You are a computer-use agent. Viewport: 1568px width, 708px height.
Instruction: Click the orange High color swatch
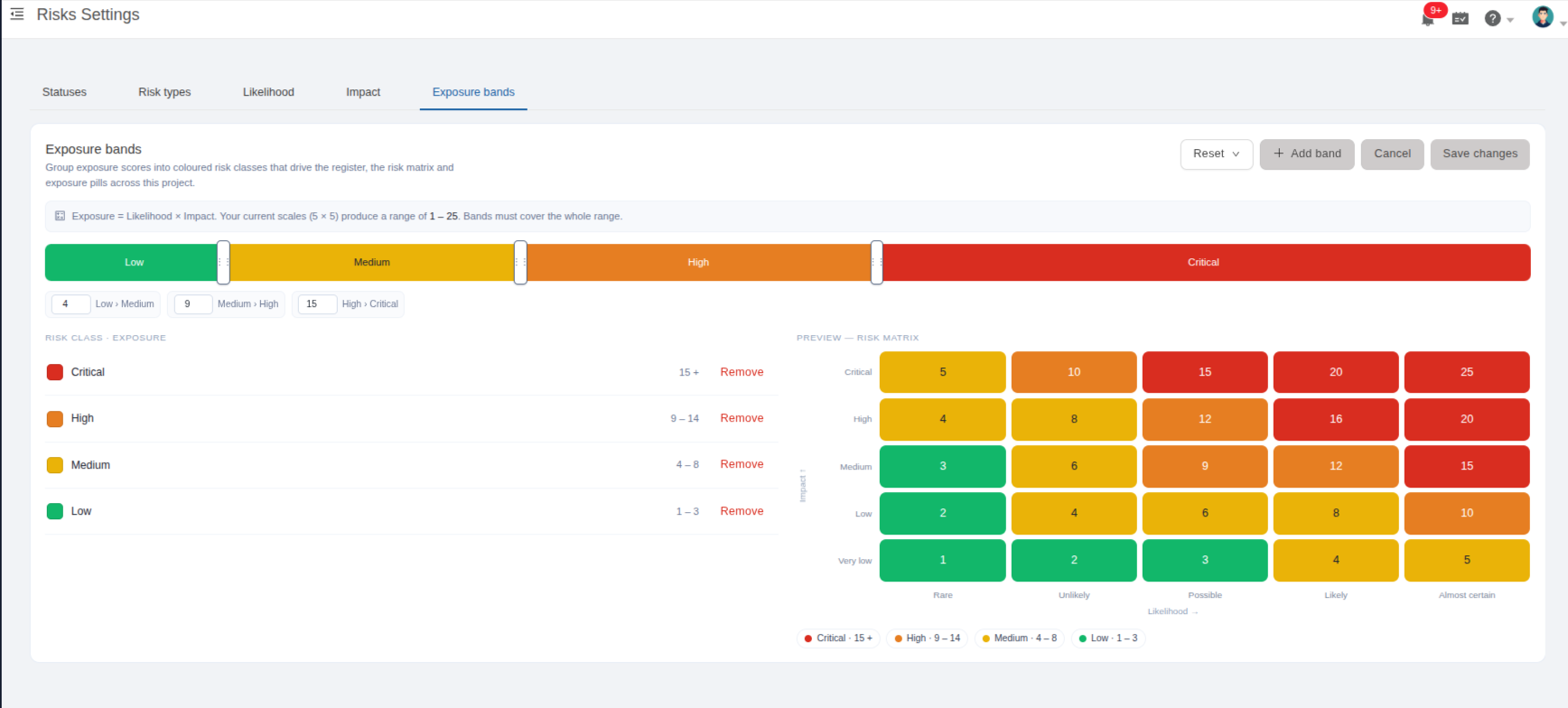pos(55,419)
